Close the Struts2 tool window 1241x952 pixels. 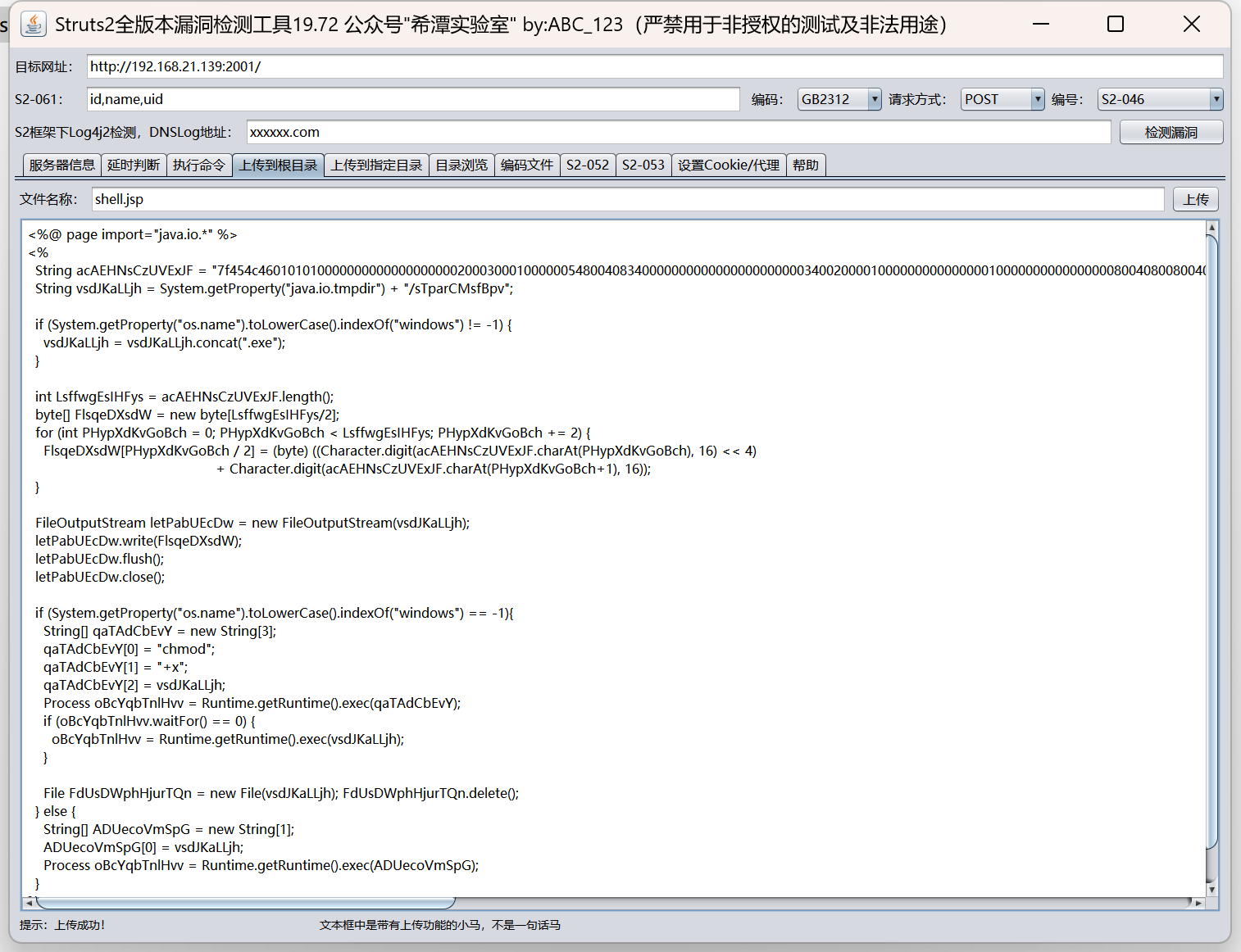coord(1192,25)
